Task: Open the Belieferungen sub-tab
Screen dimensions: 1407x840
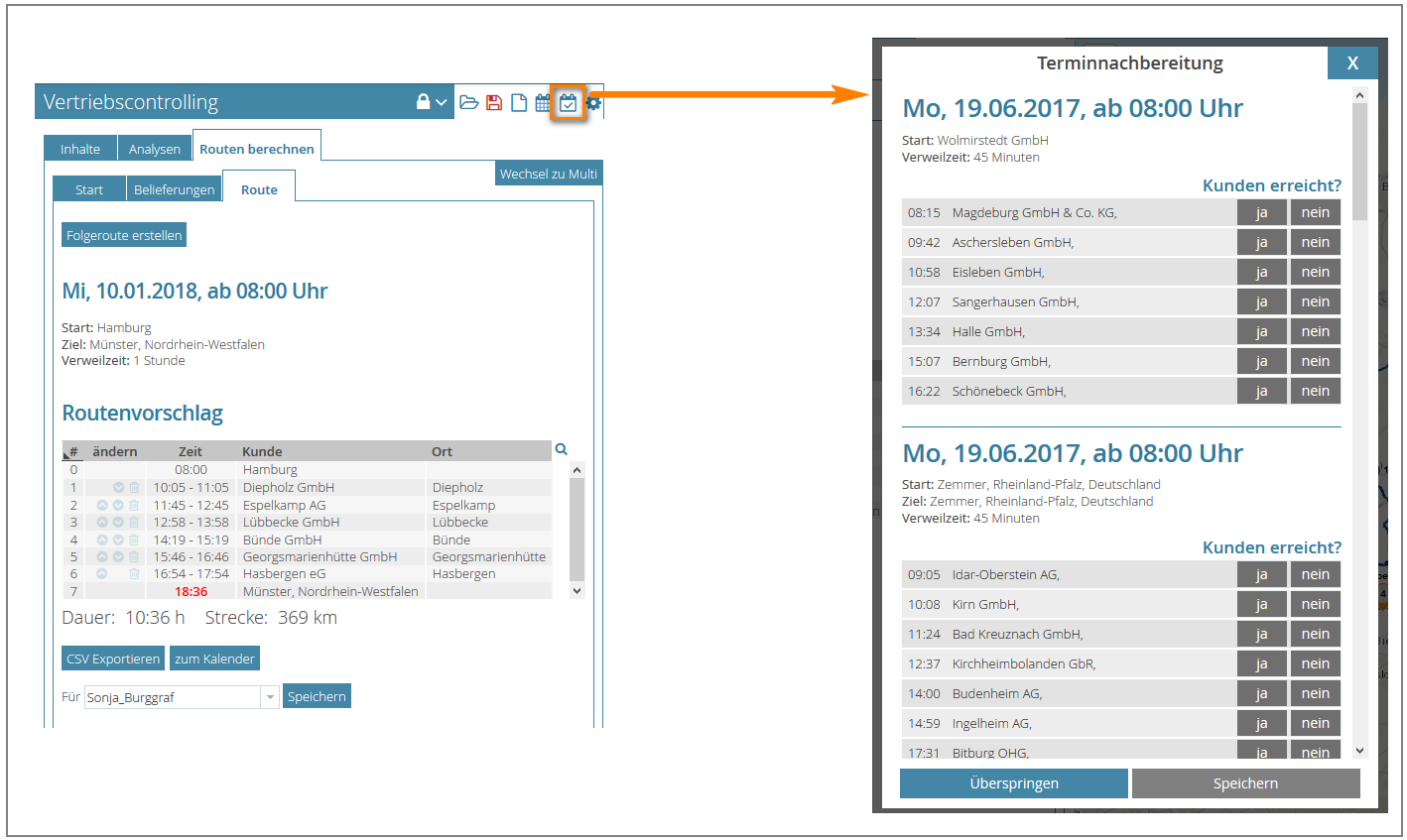Action: 174,189
